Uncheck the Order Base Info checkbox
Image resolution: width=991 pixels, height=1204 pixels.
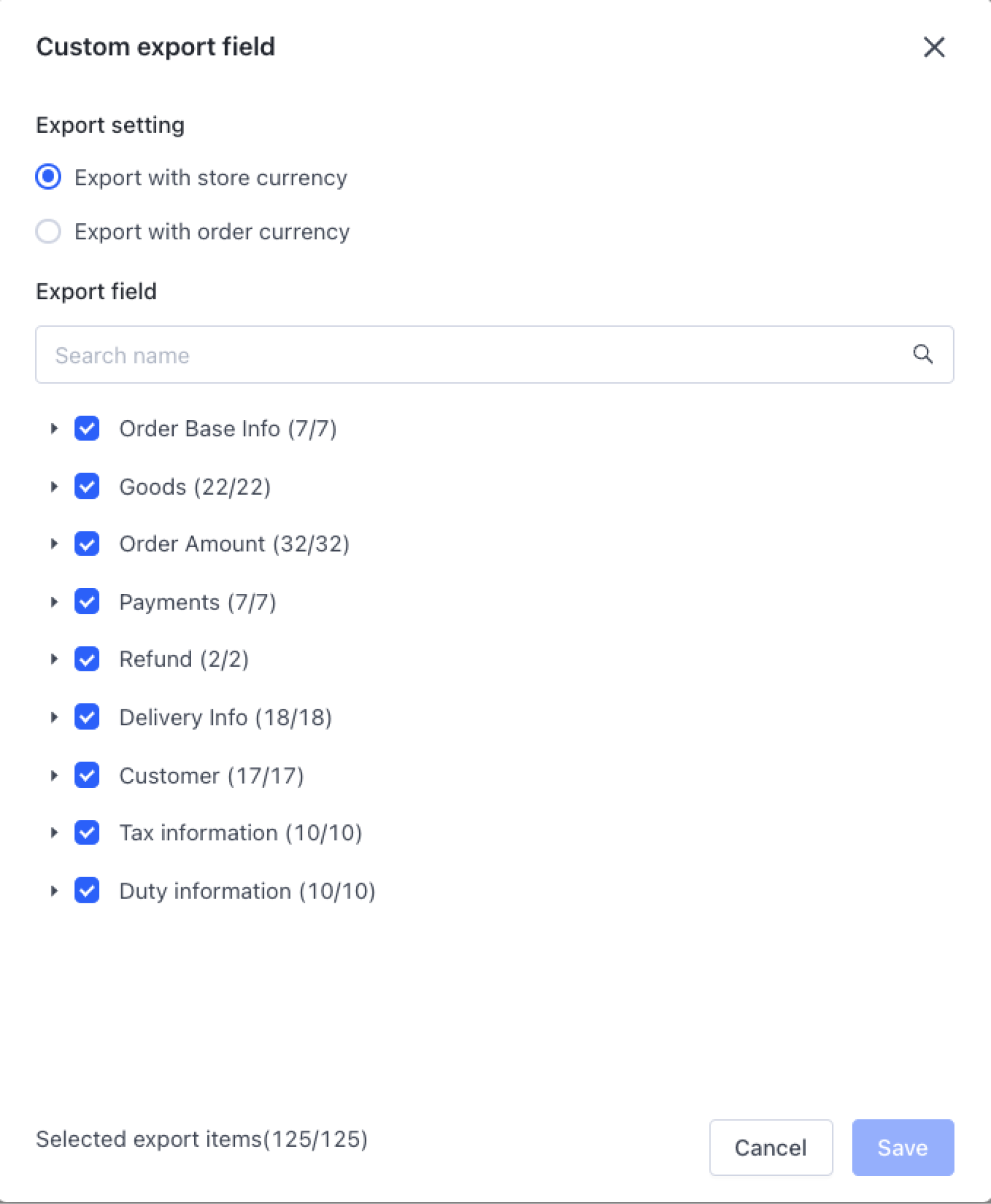(x=87, y=428)
